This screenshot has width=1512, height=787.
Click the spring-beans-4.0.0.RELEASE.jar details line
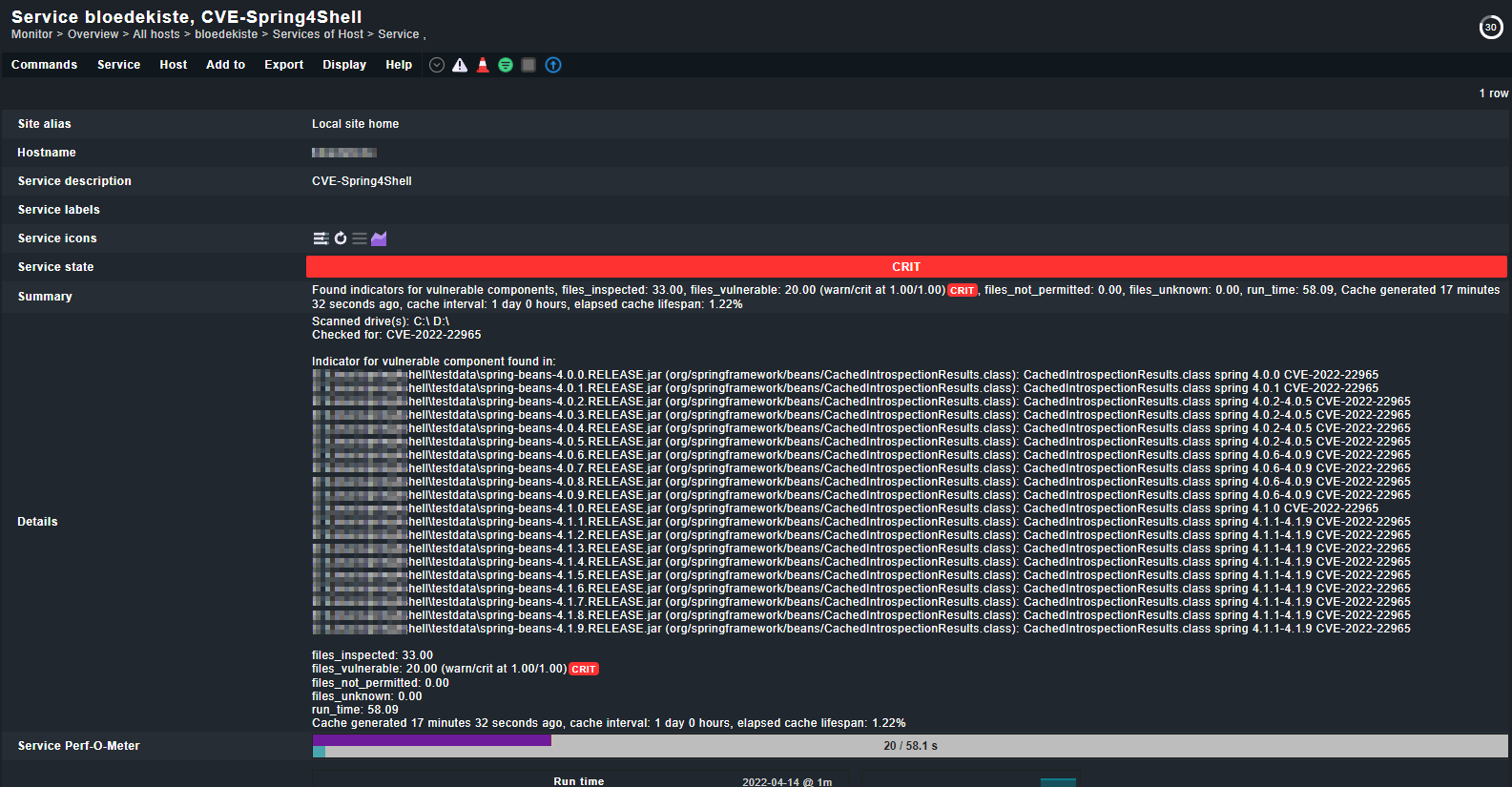[x=845, y=375]
